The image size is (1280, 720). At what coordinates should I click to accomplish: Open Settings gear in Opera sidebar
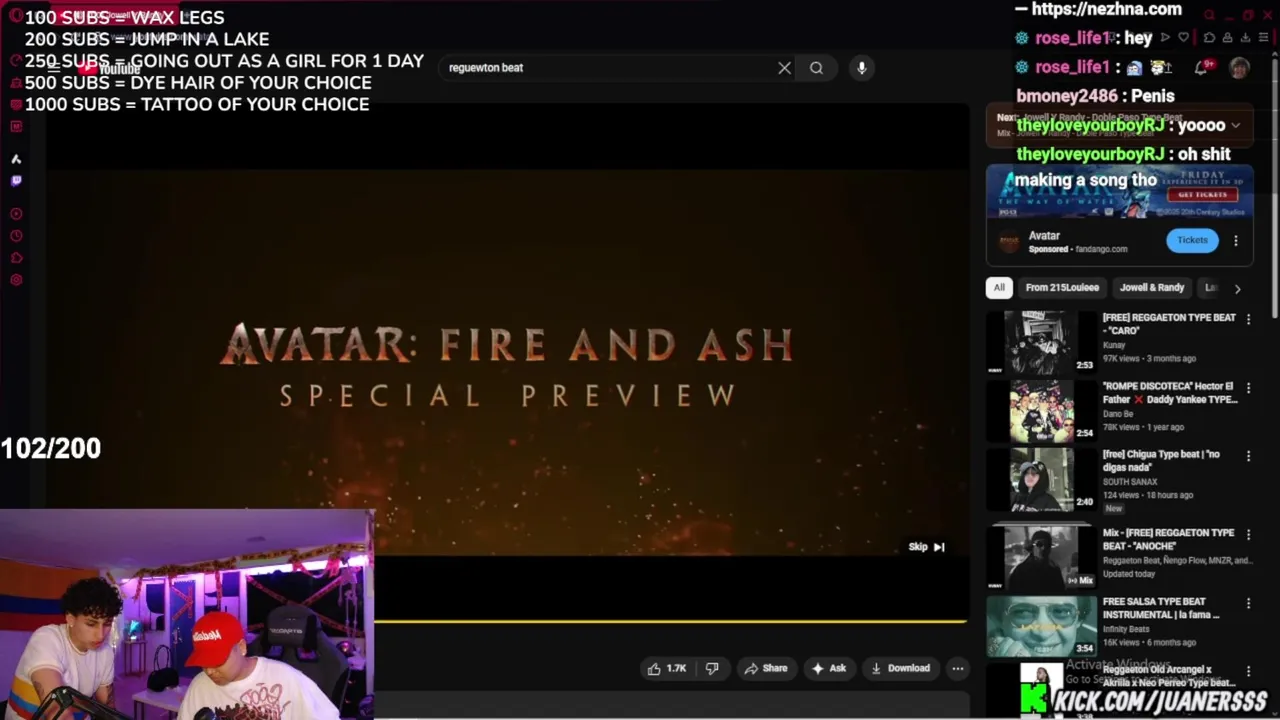[x=16, y=280]
